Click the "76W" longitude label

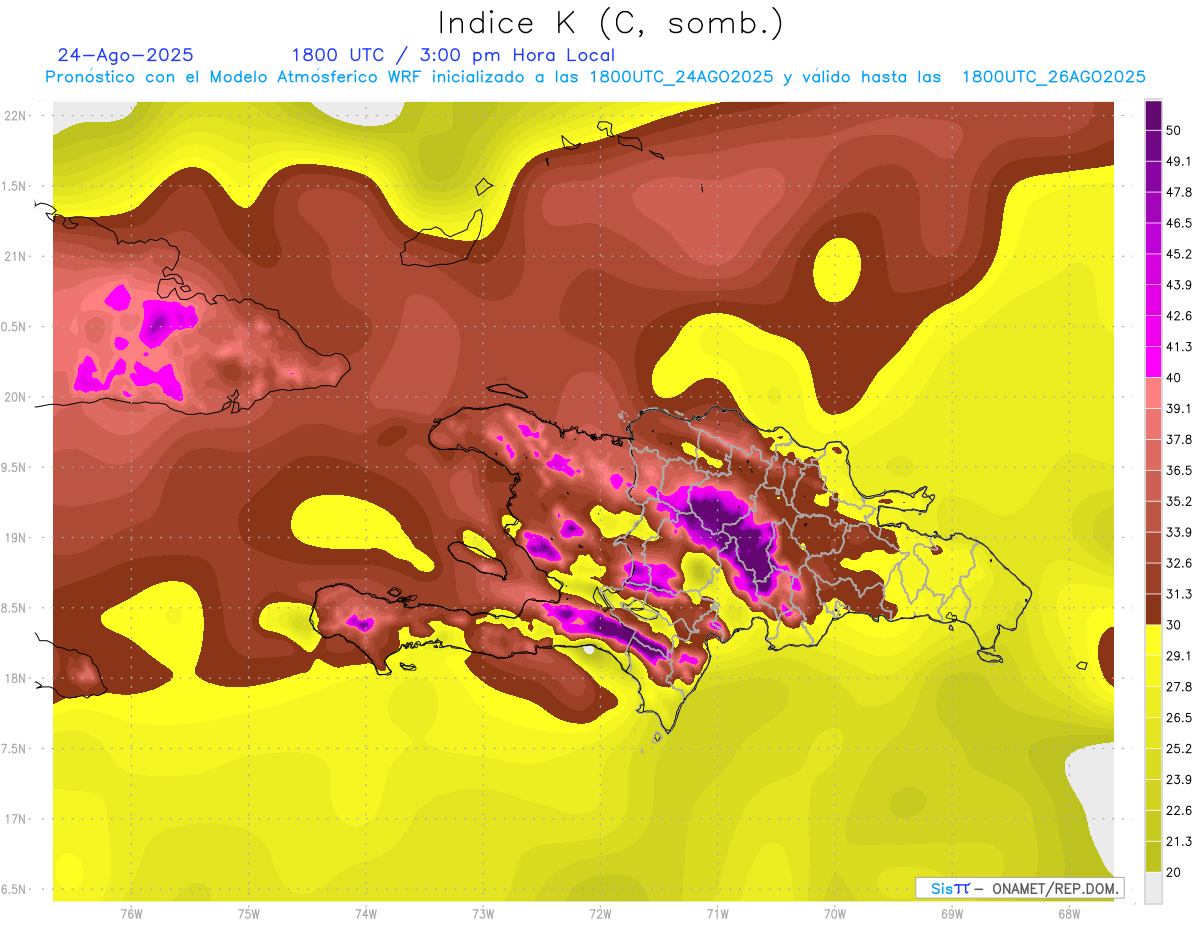131,913
